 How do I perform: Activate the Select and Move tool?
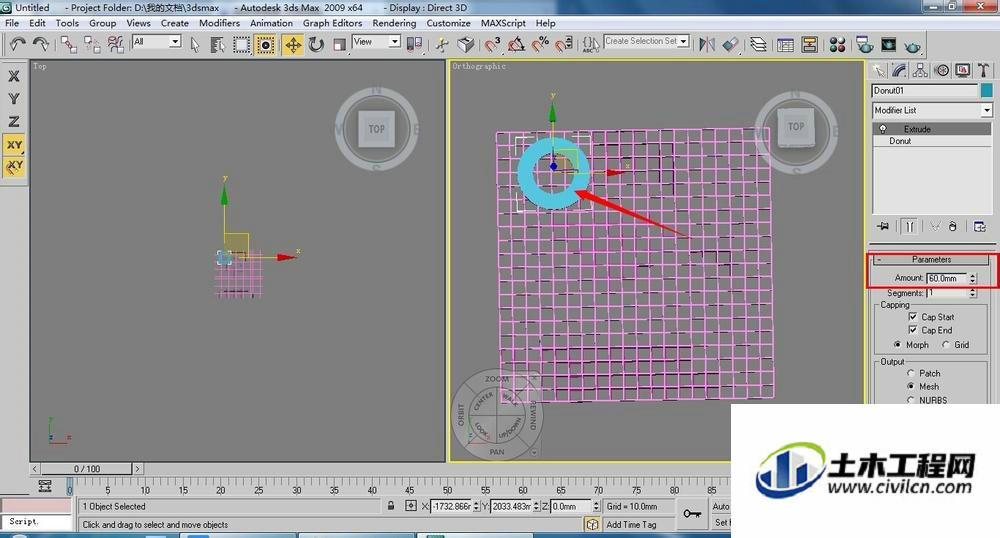[293, 44]
